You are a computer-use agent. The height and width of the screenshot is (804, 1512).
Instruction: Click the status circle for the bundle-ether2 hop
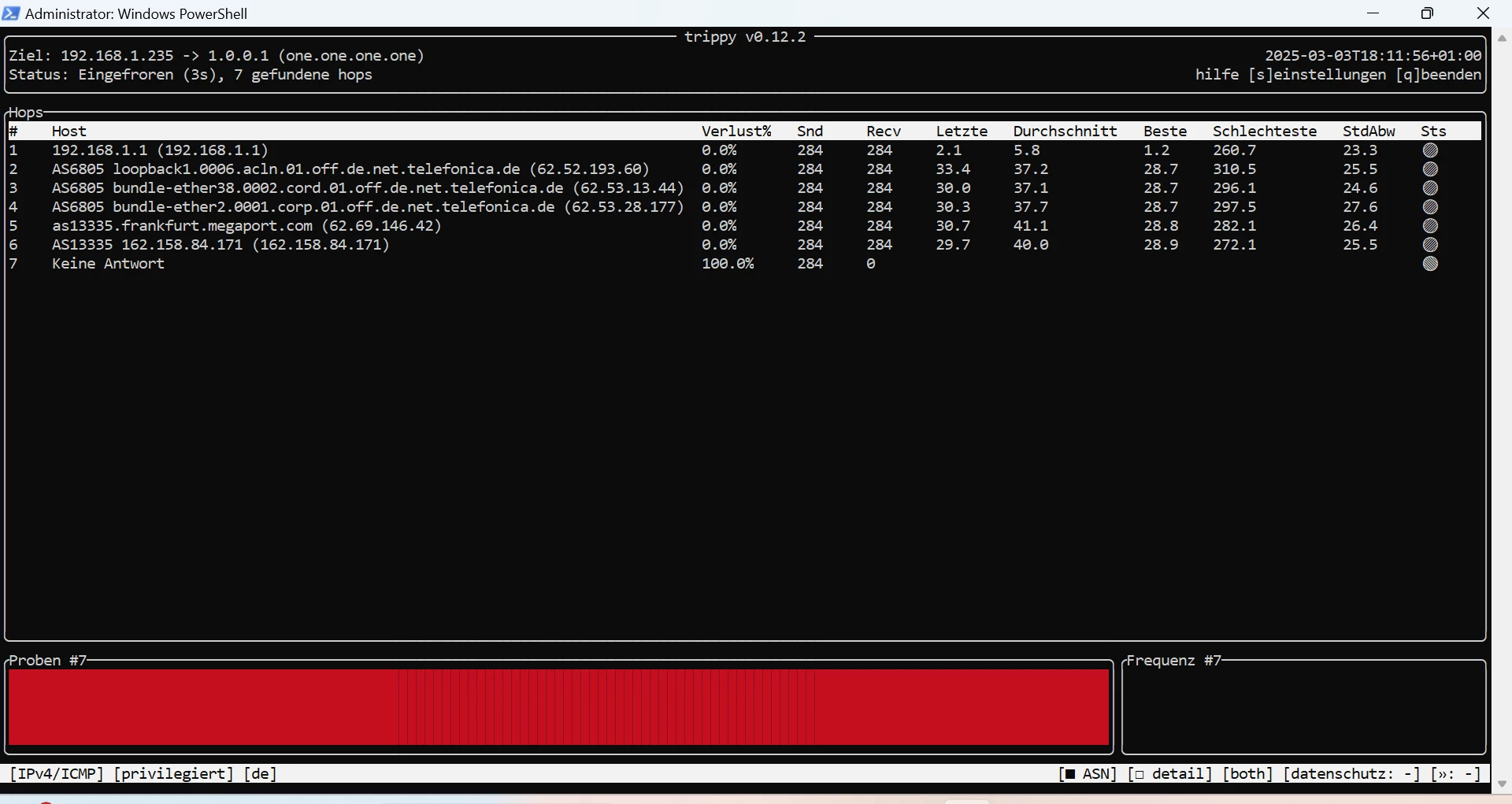[x=1431, y=207]
